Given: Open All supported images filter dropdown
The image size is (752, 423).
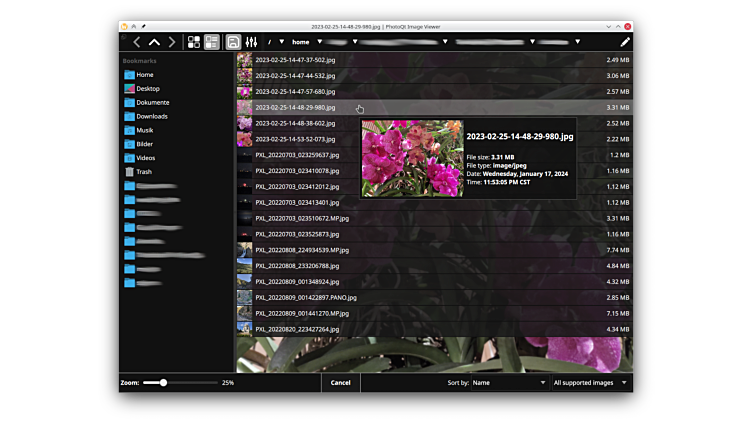Looking at the screenshot, I should pos(591,382).
